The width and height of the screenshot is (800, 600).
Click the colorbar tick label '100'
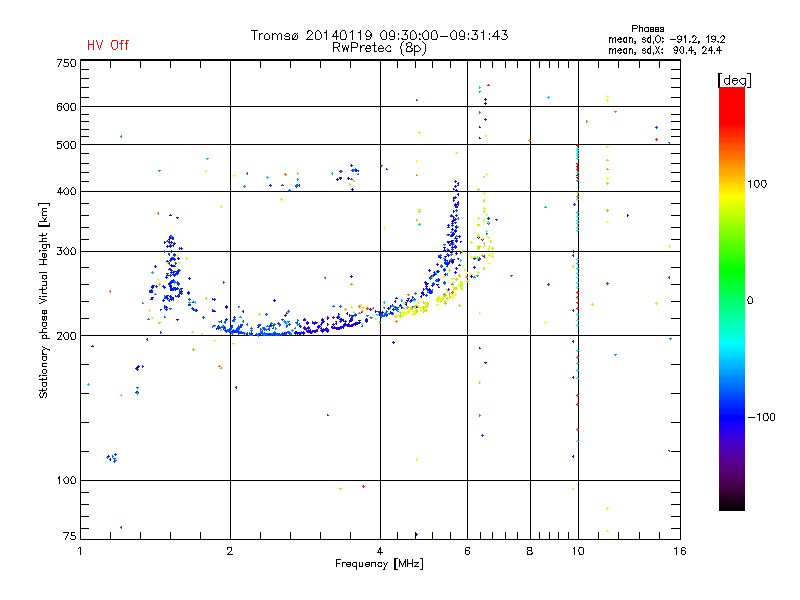pos(757,184)
